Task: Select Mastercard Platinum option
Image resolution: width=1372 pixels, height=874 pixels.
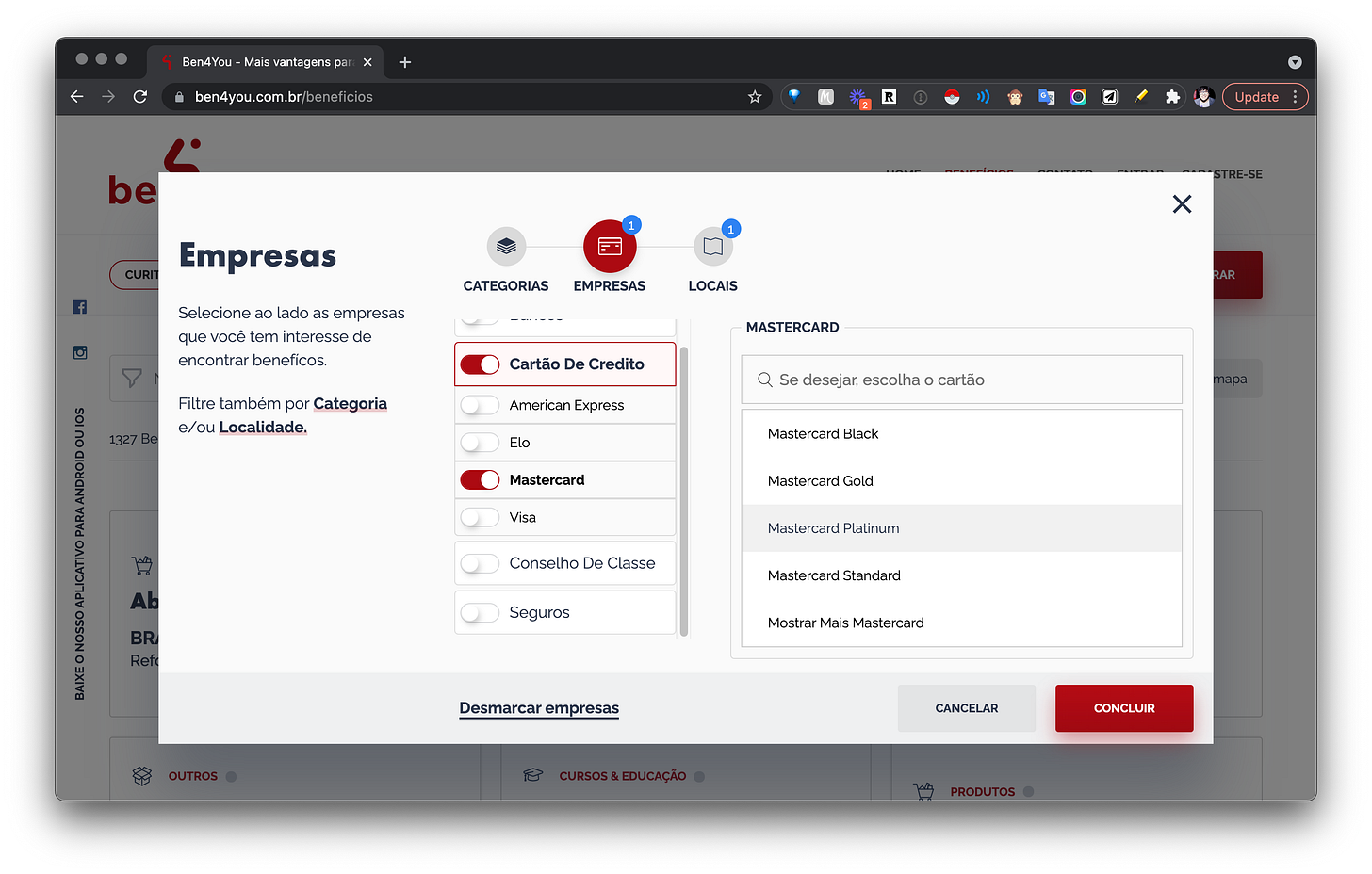Action: point(962,528)
